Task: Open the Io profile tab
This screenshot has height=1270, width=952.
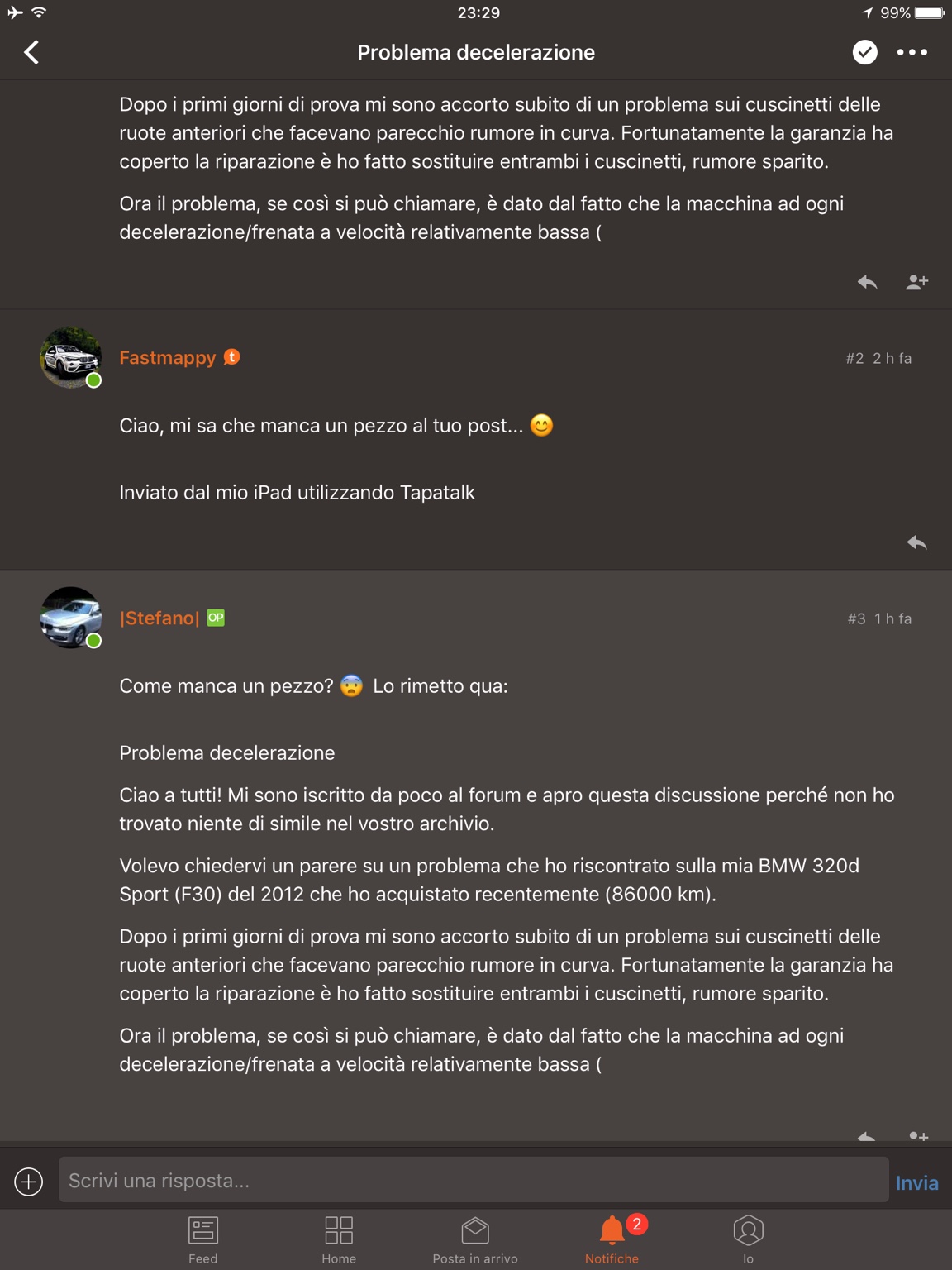Action: click(x=748, y=1239)
